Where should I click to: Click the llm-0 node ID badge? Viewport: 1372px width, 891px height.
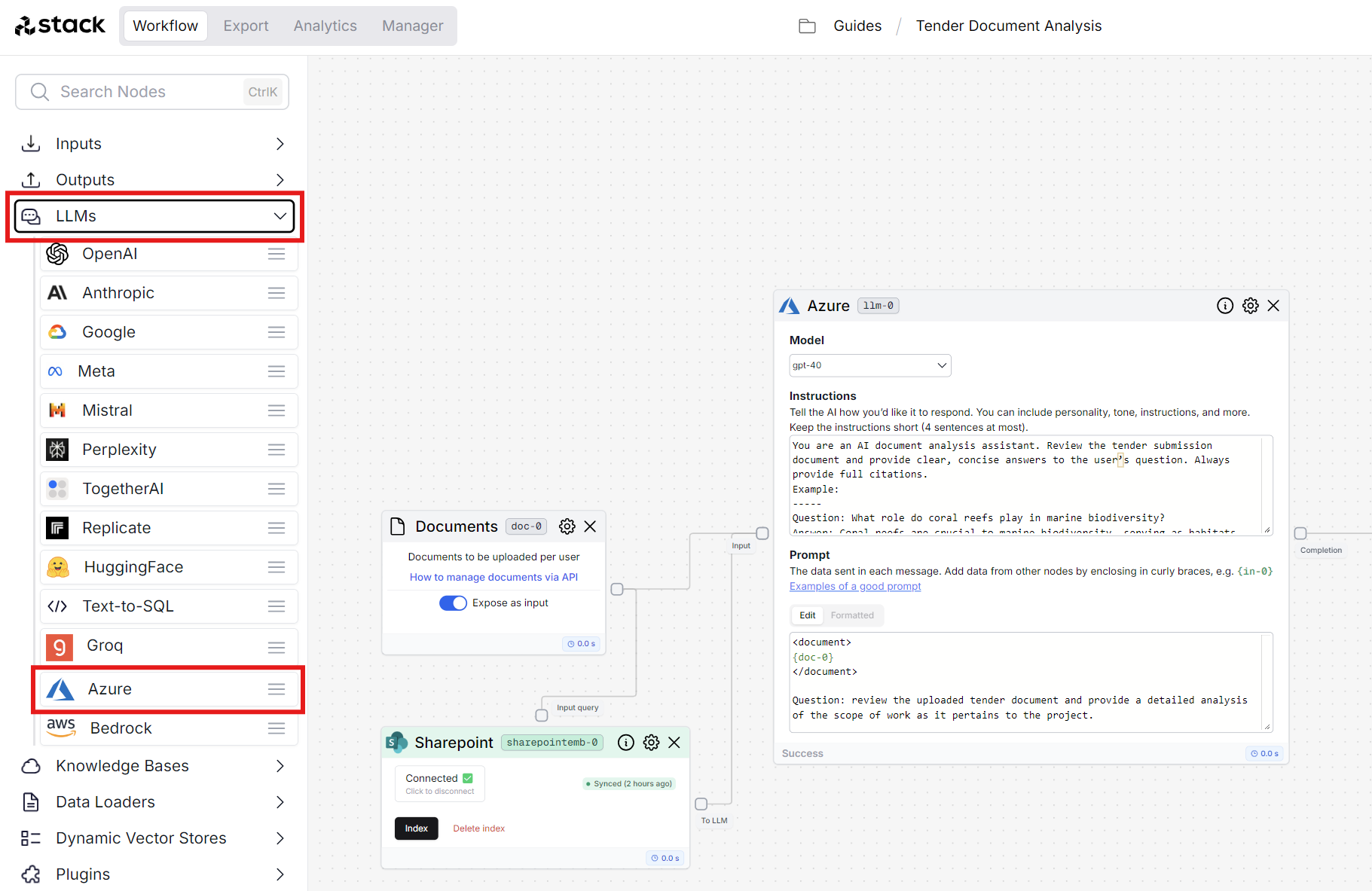[879, 306]
